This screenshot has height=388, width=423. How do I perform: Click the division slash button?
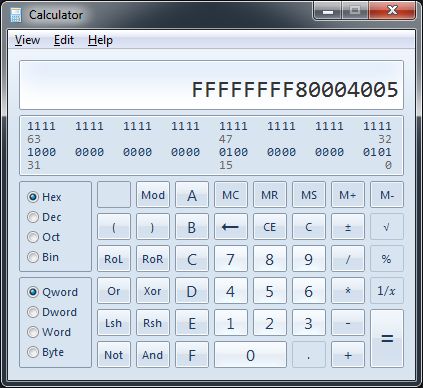348,259
